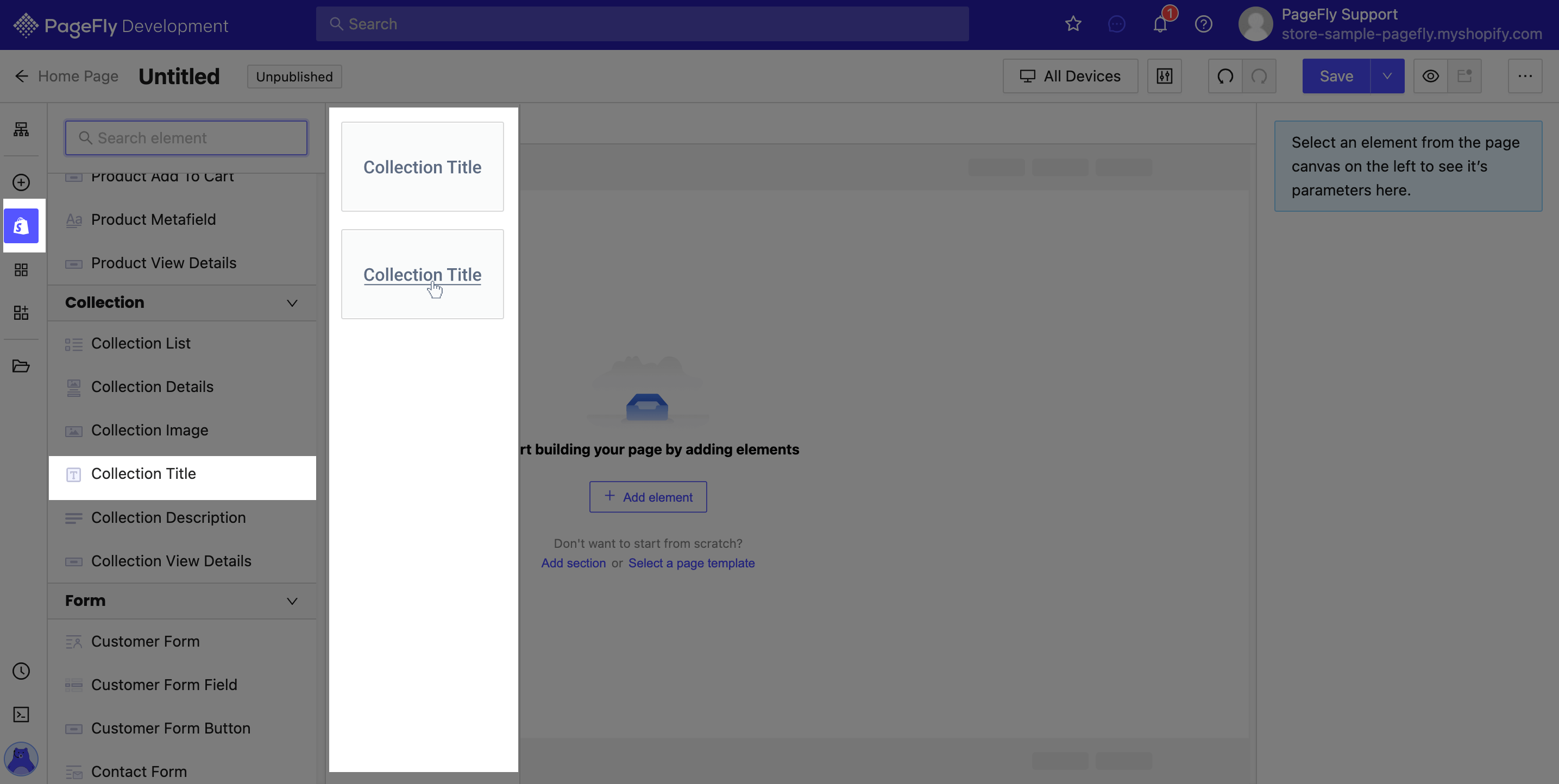Choose the plain Collection Title preset thumbnail
Screen dimensions: 1559x784
[x=423, y=167]
